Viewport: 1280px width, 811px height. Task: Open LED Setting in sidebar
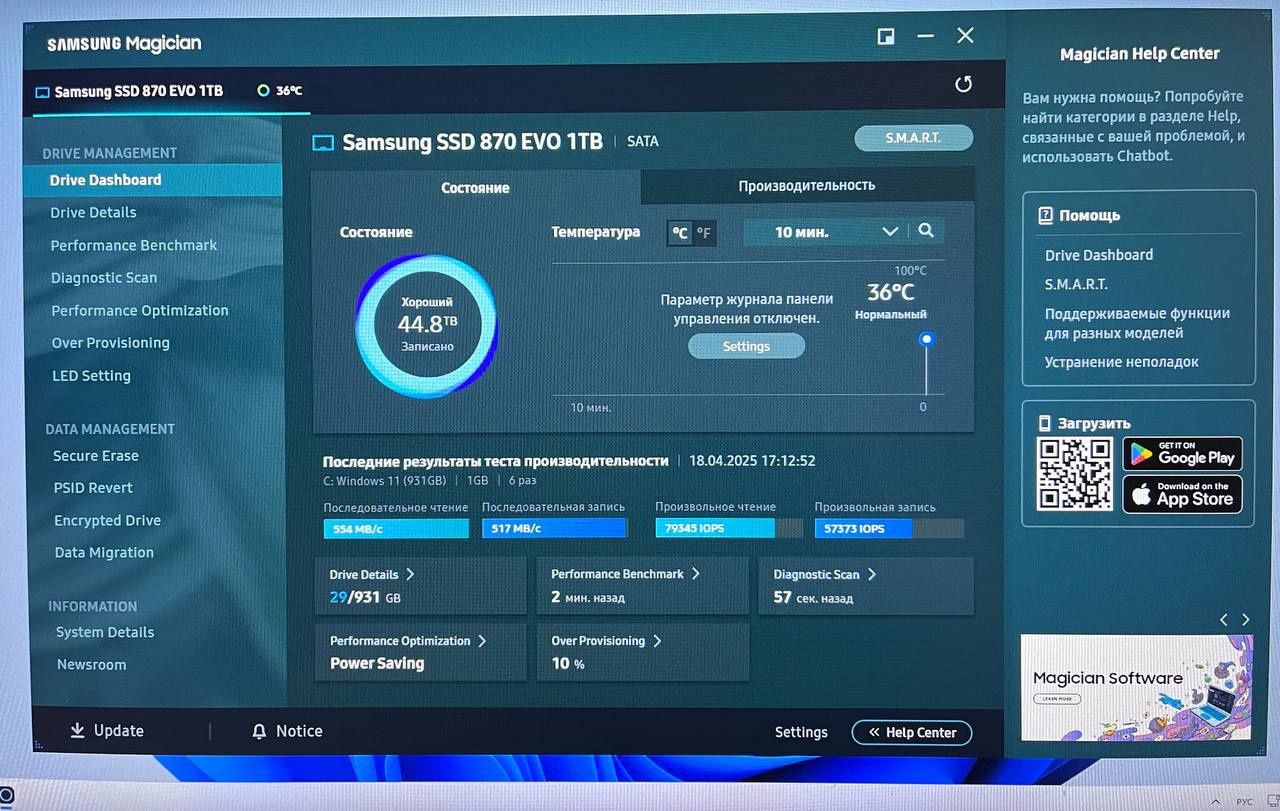click(91, 376)
